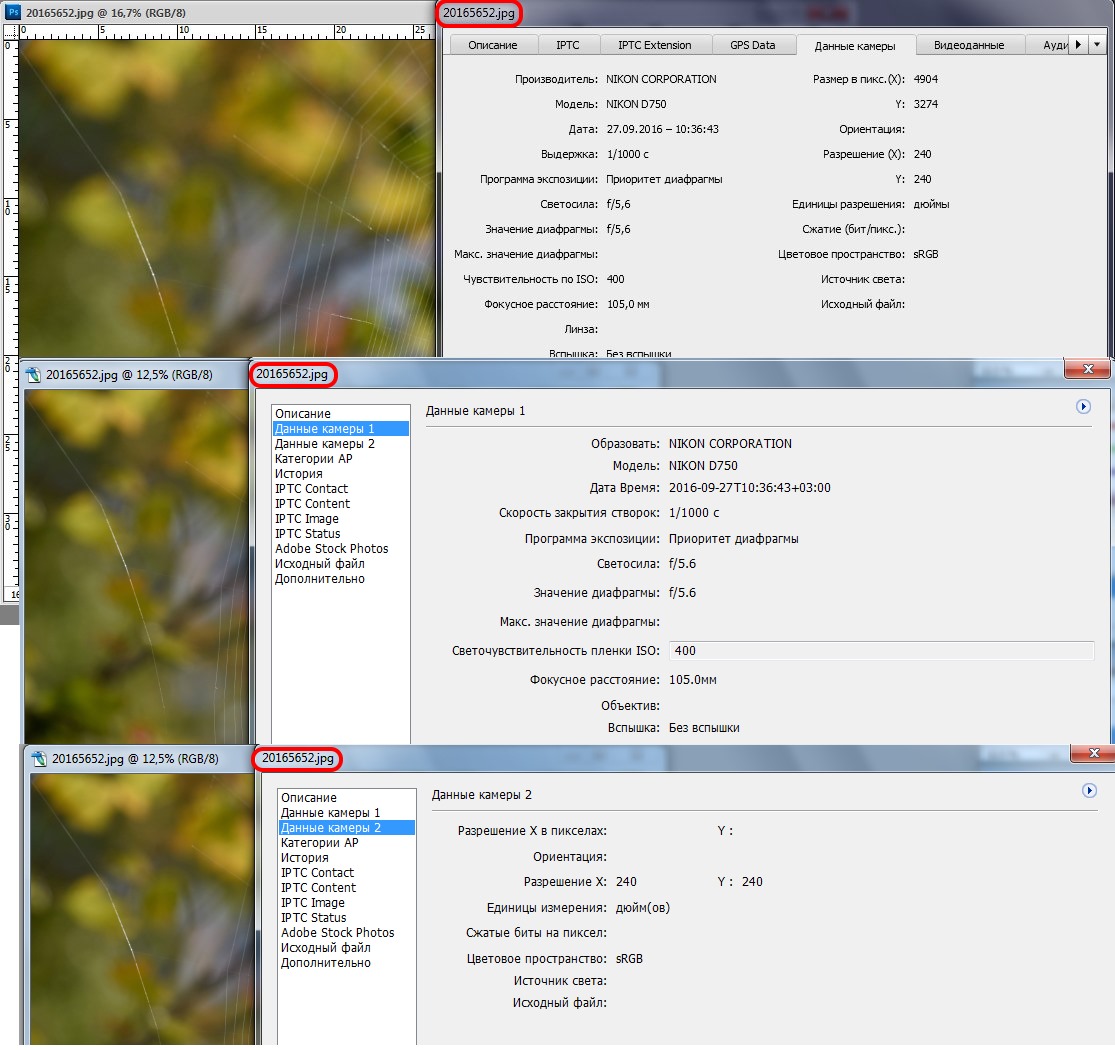This screenshot has height=1050, width=1115.
Task: Open the round arrow menu of Данные камеры 1 panel
Action: click(x=1083, y=407)
